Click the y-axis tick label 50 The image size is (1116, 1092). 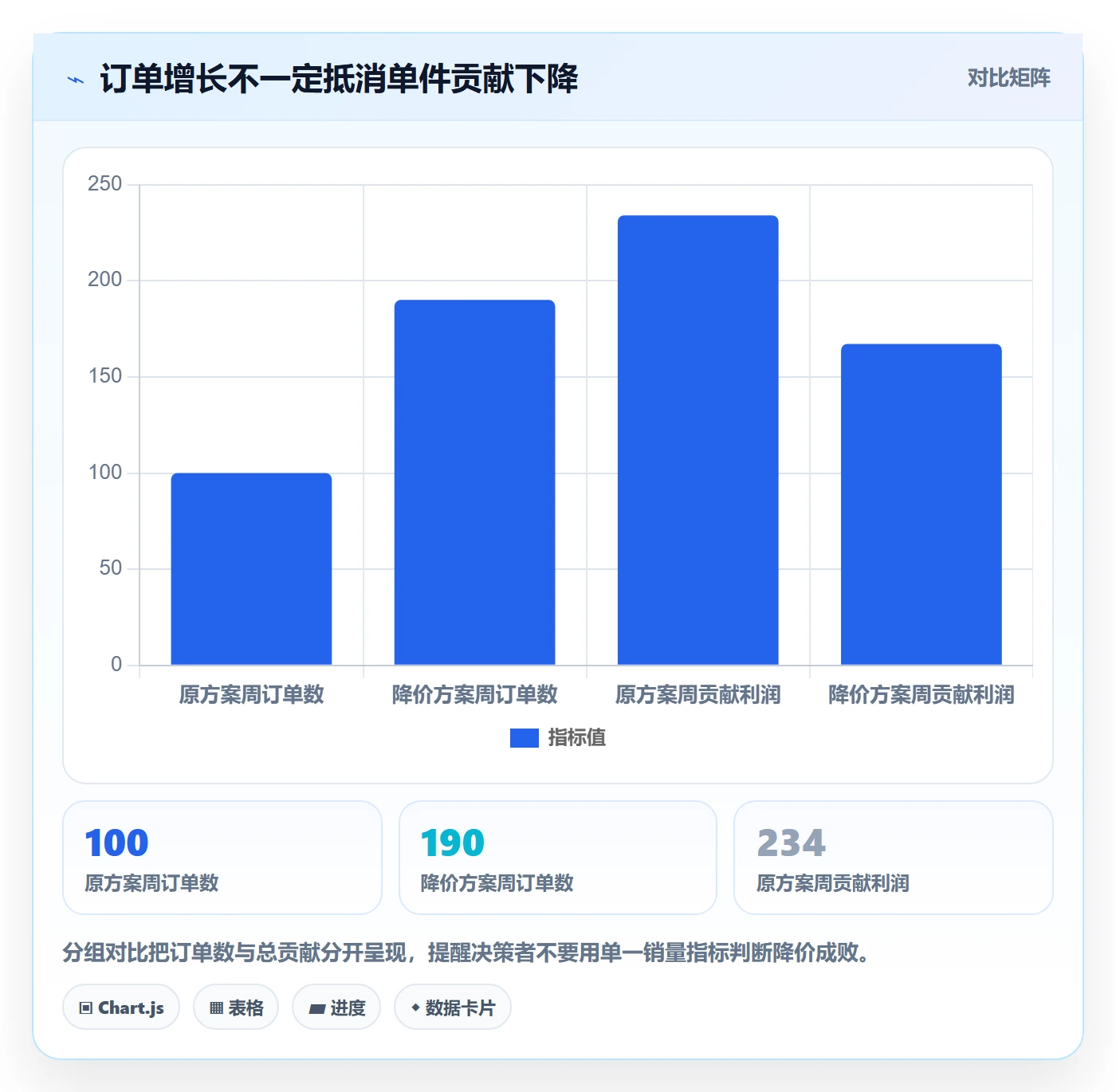110,568
